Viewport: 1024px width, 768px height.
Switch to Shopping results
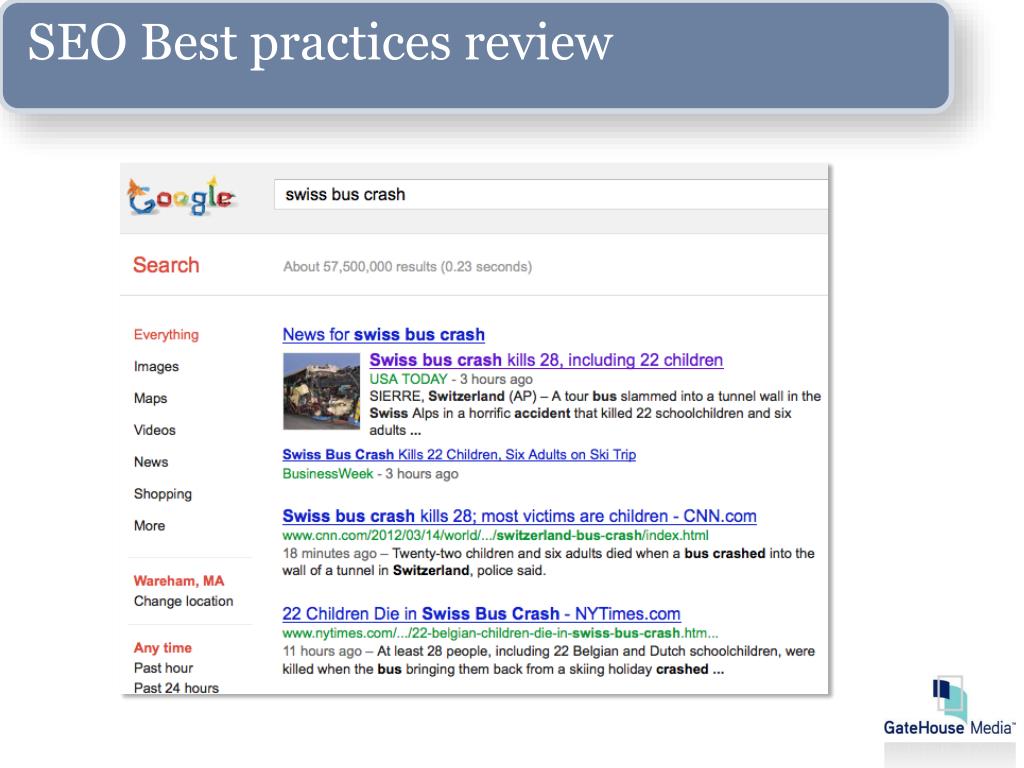click(x=163, y=494)
